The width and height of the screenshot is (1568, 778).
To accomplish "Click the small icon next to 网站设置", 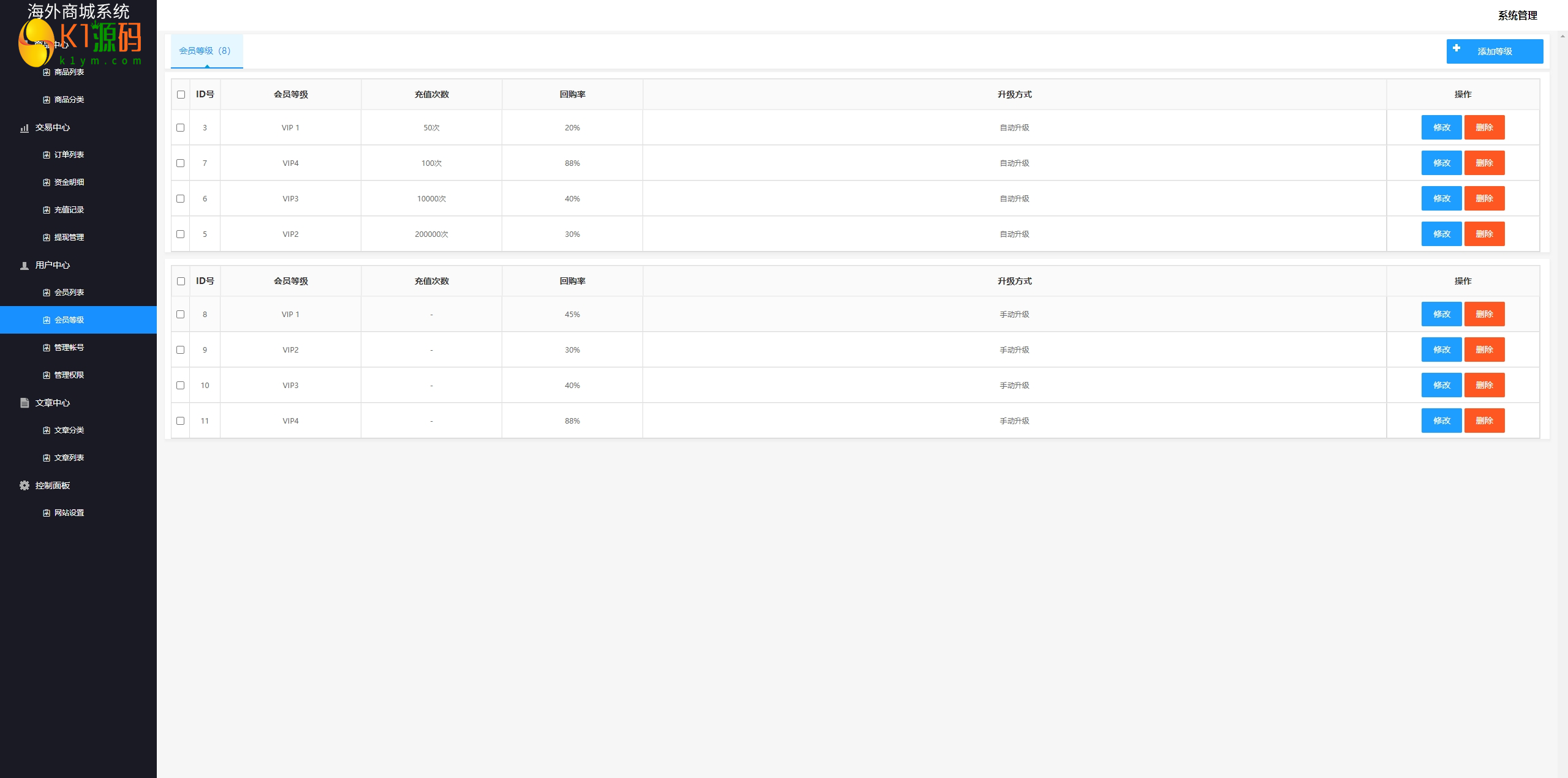I will (47, 513).
